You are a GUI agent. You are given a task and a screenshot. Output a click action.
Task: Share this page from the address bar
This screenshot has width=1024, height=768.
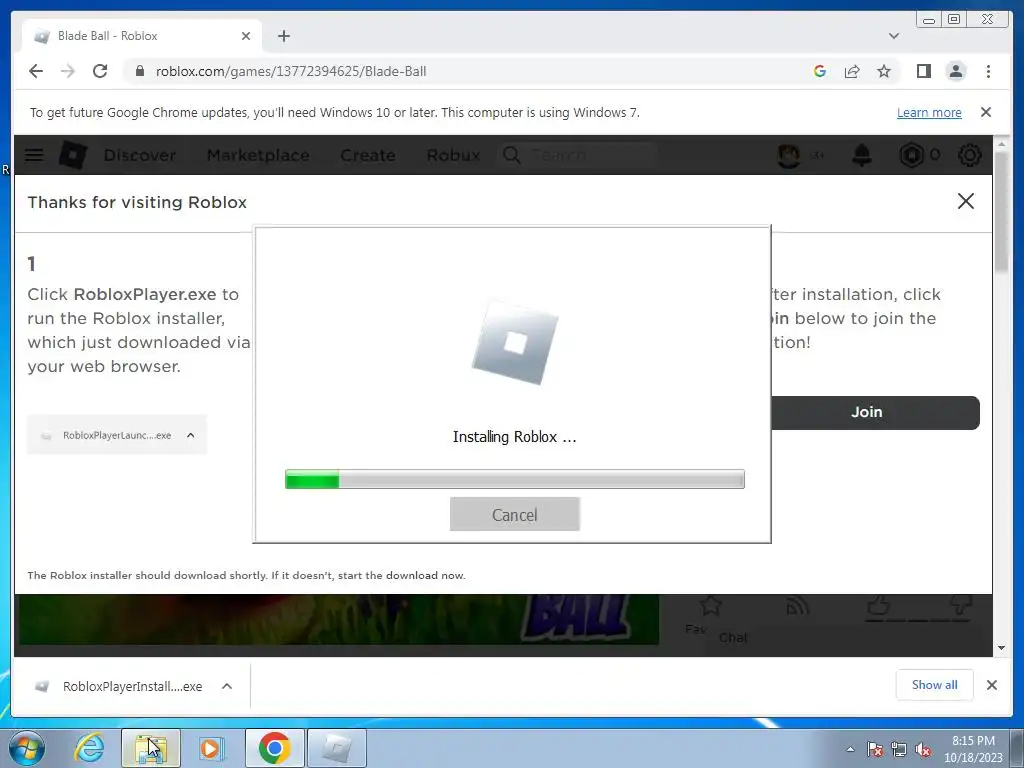tap(852, 71)
